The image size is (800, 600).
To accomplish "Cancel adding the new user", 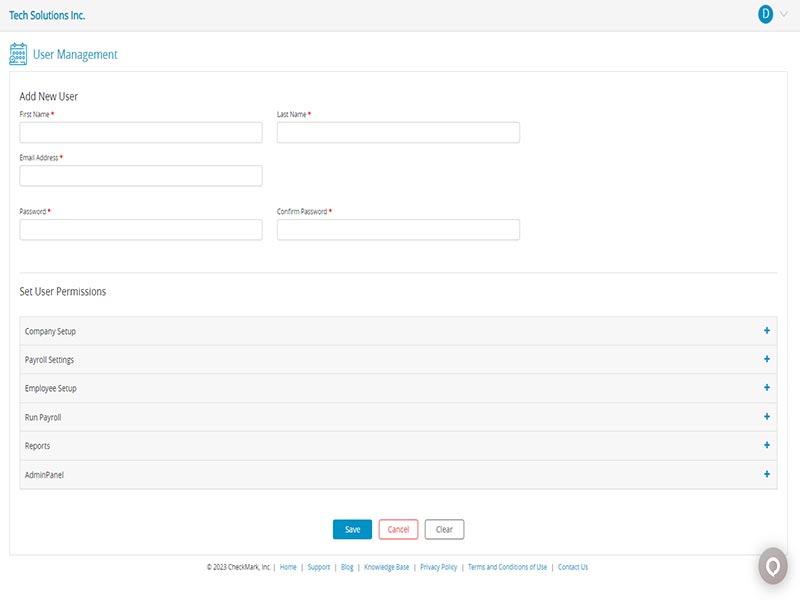I will pos(399,529).
